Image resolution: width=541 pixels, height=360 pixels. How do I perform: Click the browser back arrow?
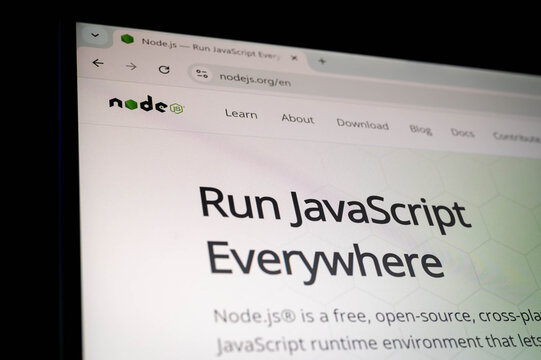coord(98,63)
